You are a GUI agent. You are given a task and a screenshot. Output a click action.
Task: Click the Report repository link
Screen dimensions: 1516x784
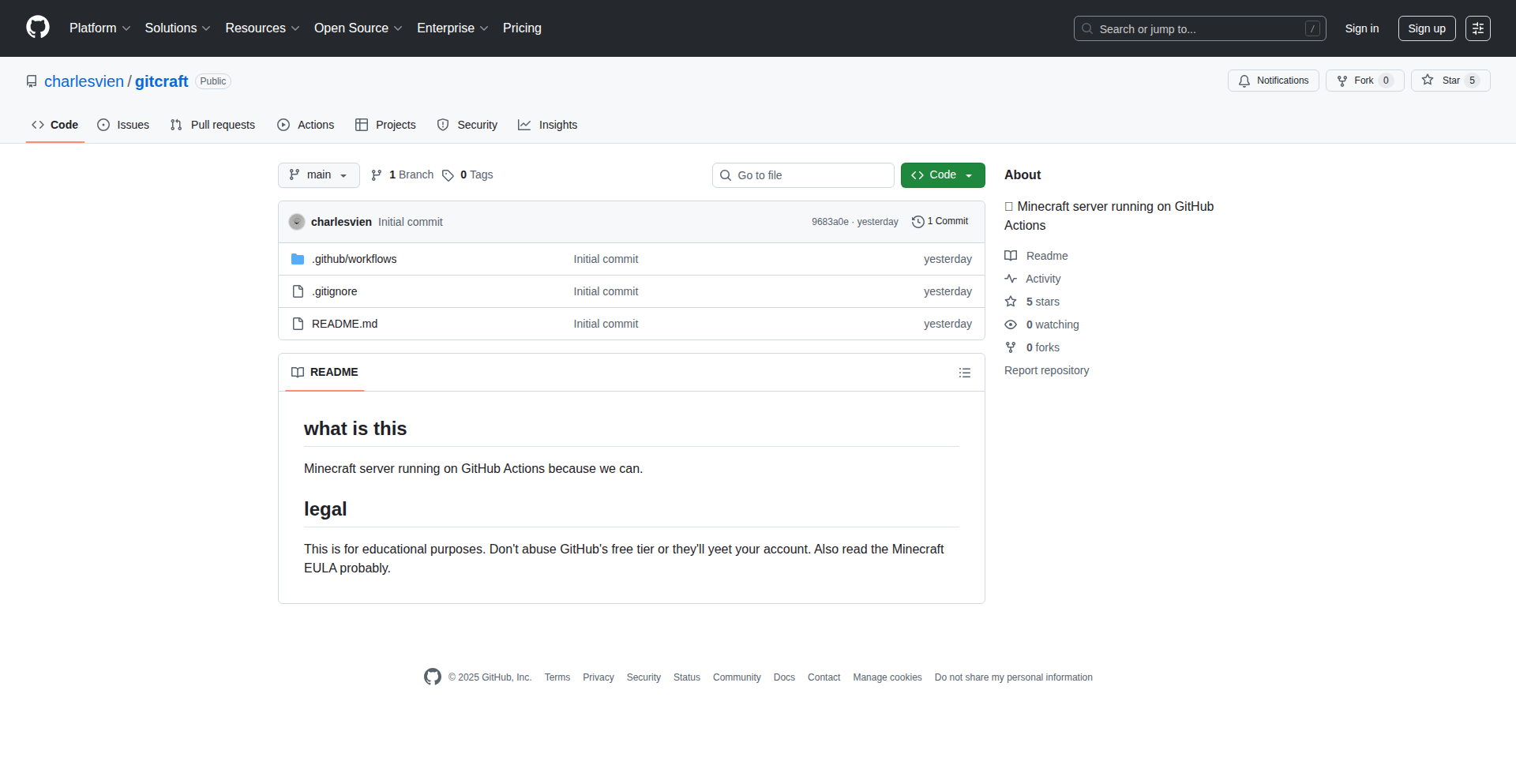pos(1046,370)
